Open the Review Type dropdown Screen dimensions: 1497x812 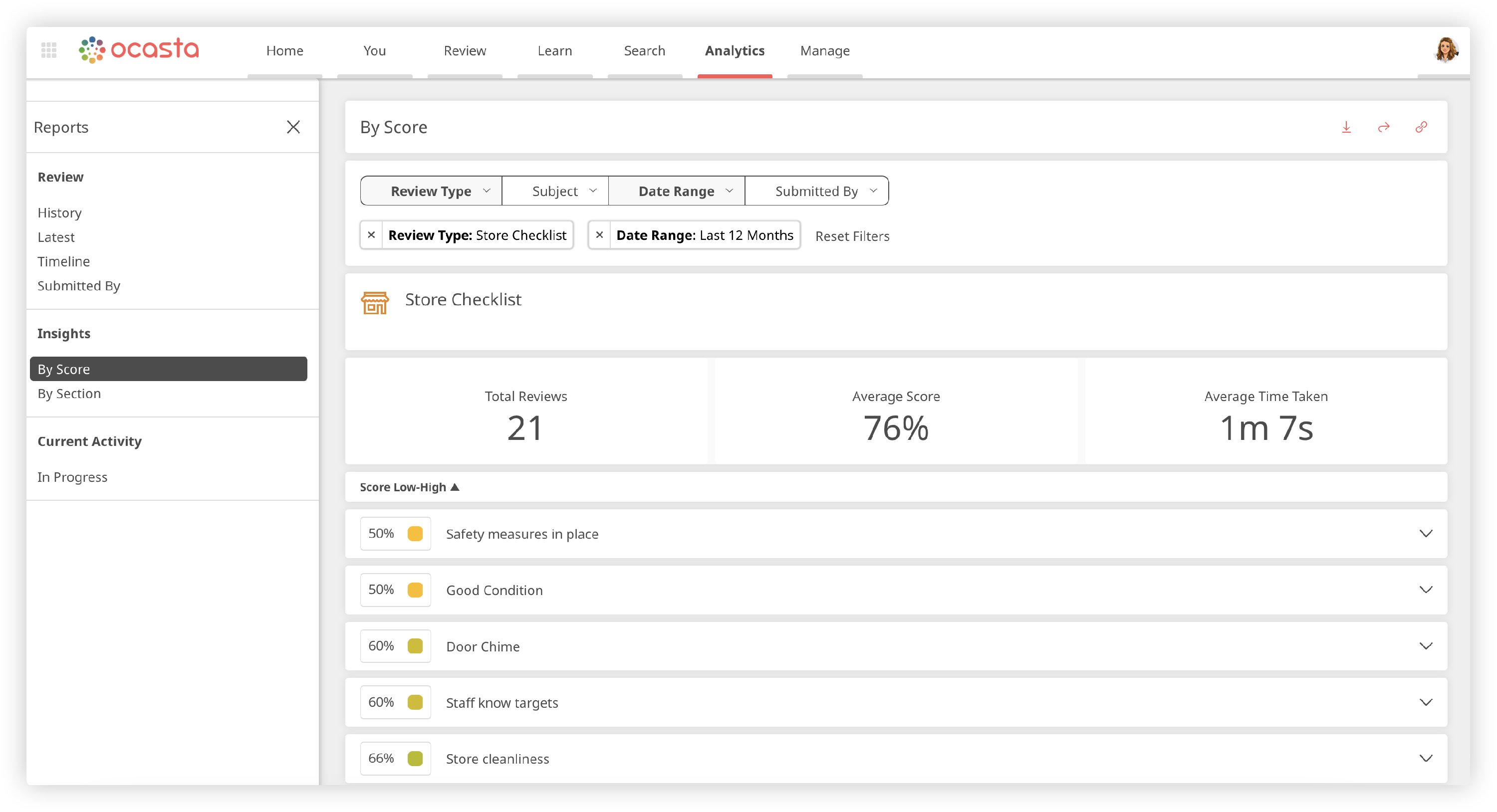coord(431,191)
